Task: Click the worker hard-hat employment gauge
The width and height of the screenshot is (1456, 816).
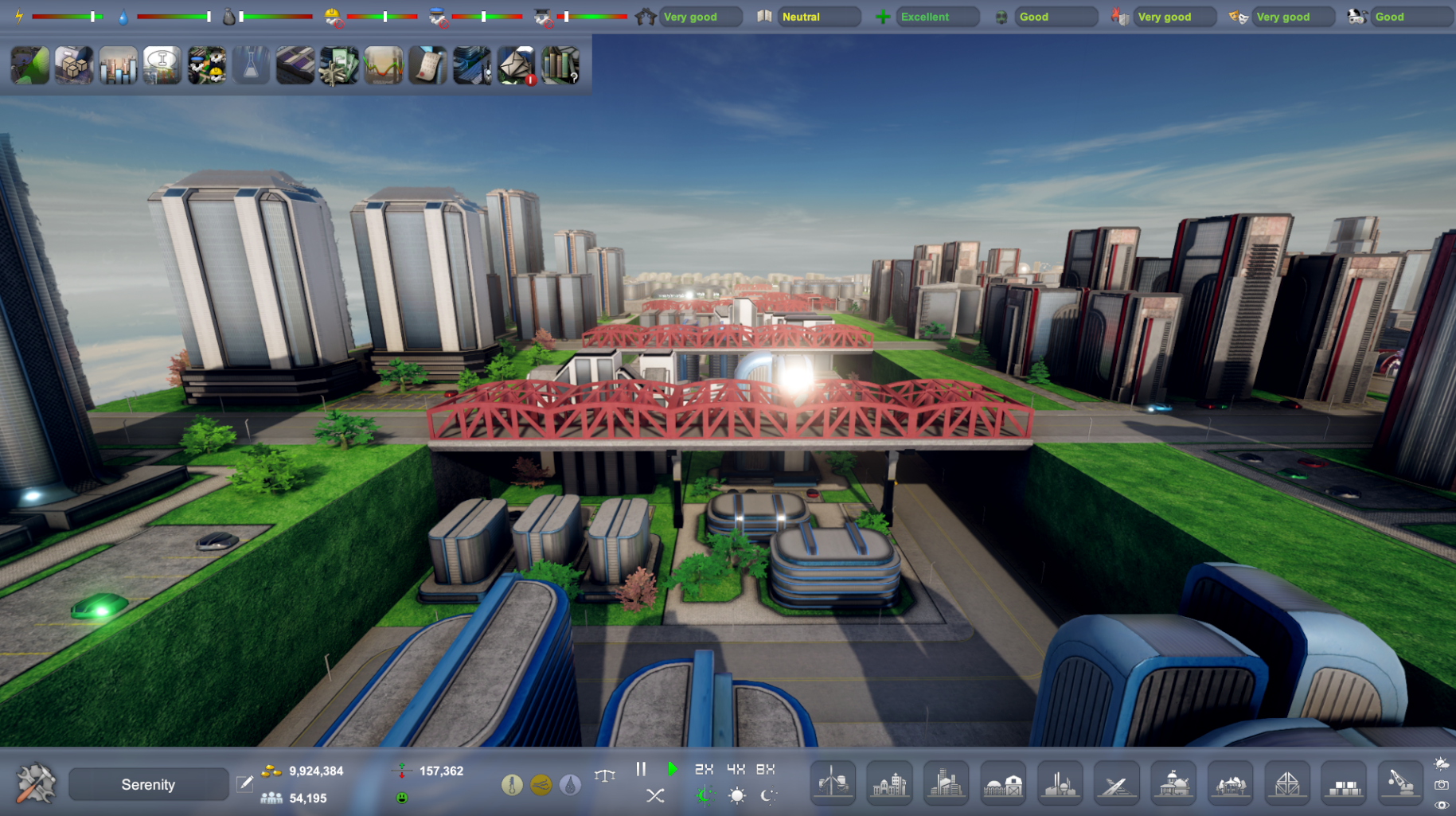Action: pos(382,16)
